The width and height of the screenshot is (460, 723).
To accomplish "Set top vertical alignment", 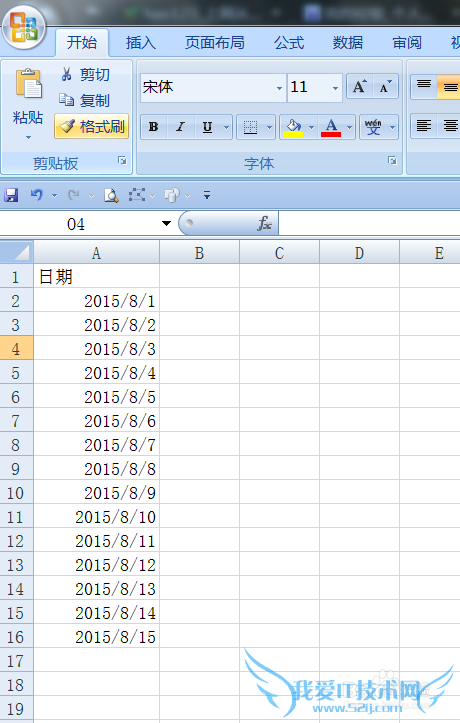I will tap(424, 87).
